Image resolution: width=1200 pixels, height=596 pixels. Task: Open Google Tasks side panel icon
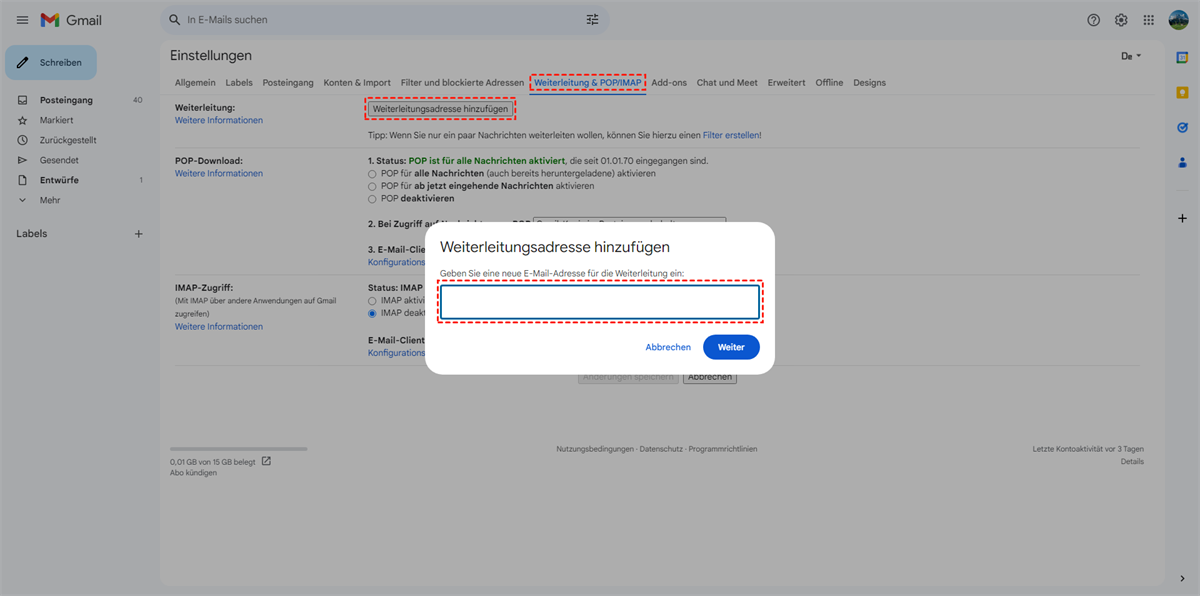(x=1182, y=127)
